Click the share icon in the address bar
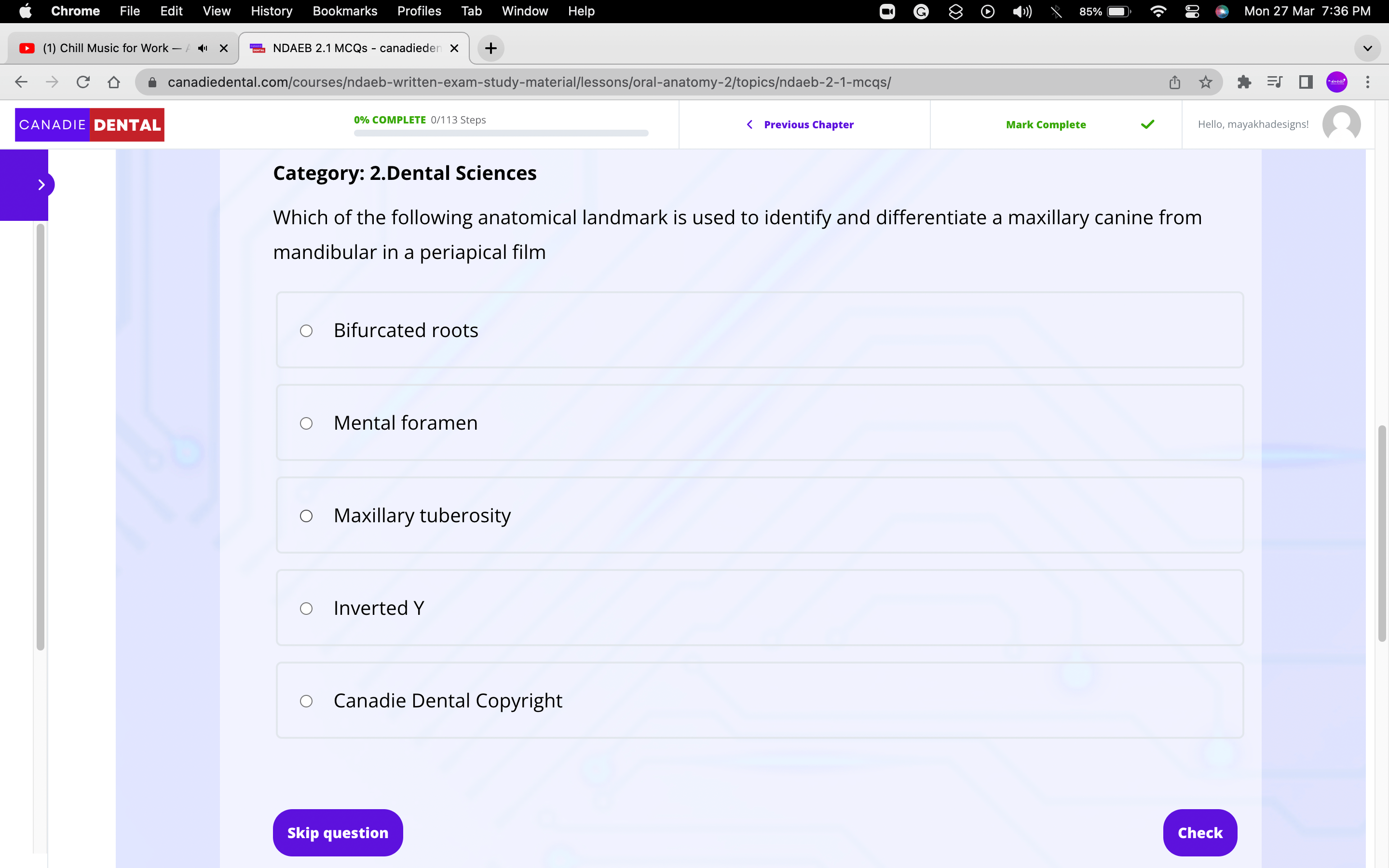The height and width of the screenshot is (868, 1389). 1174,82
